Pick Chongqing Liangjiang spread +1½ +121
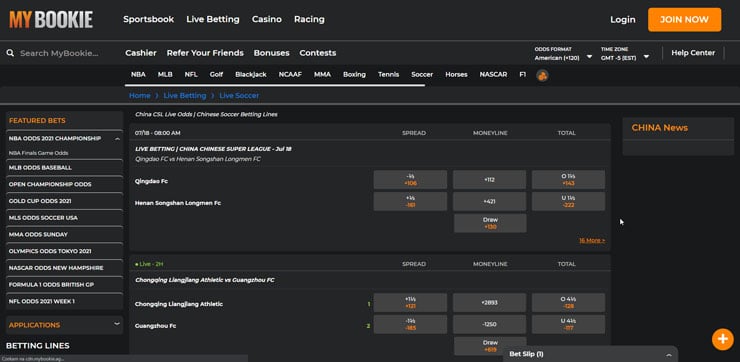740x362 pixels. point(410,303)
